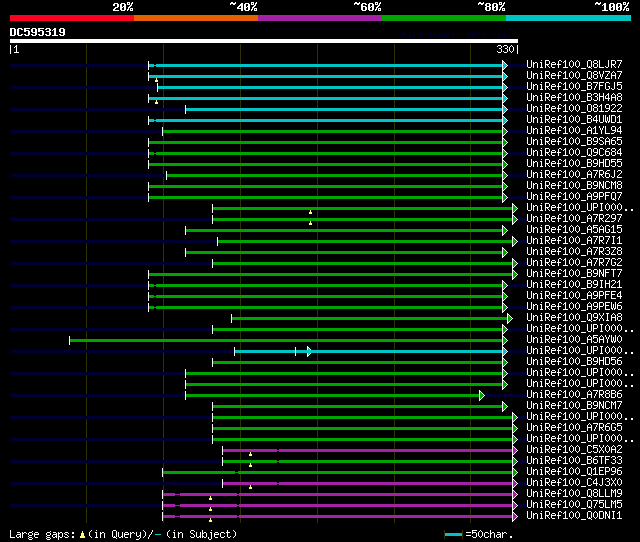Screen dimensions: 640x542
Task: Select the UniRef100_A7R6G5 label
Action: coord(574,428)
